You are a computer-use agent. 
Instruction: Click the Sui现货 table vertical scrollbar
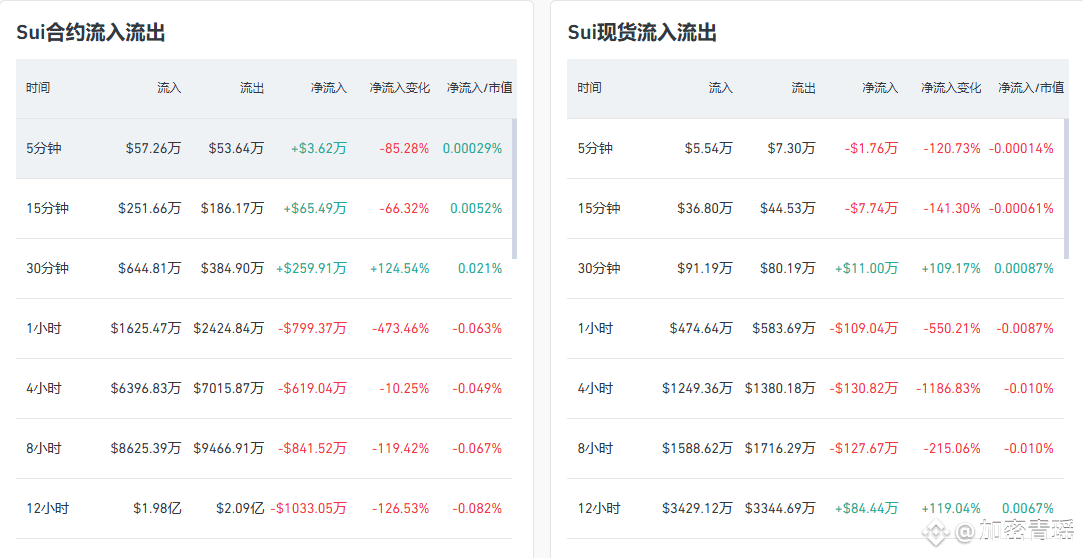click(x=1065, y=187)
